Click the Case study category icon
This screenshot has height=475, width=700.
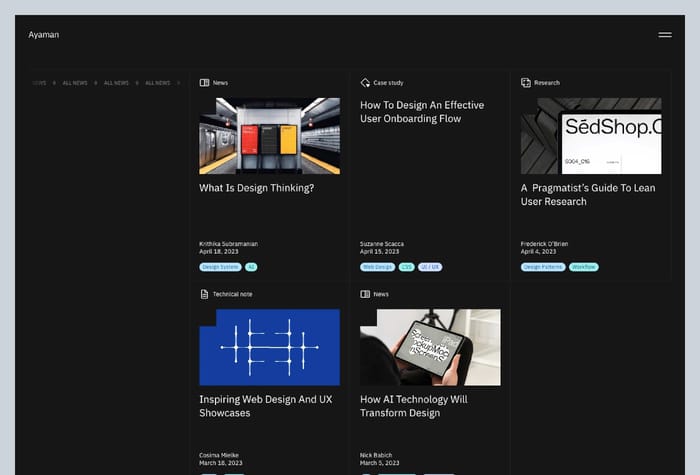click(x=365, y=83)
